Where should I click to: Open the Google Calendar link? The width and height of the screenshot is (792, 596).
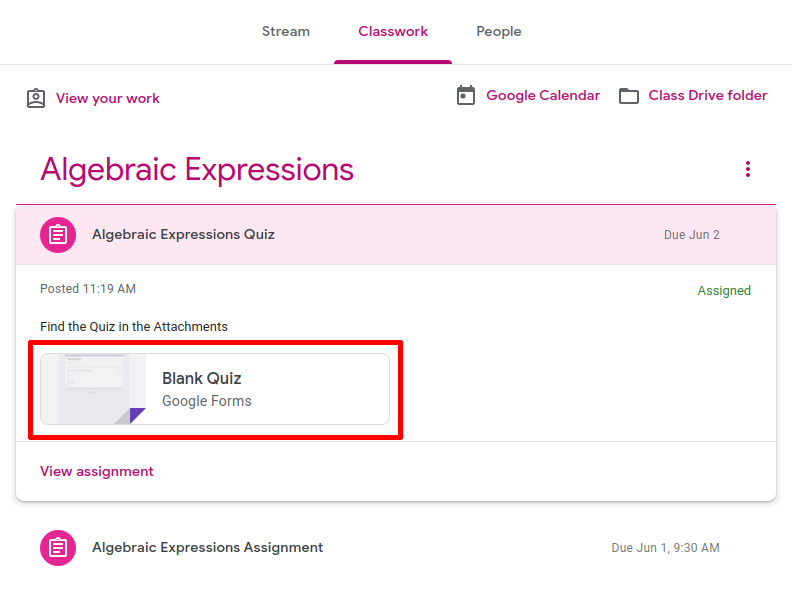[x=543, y=96]
